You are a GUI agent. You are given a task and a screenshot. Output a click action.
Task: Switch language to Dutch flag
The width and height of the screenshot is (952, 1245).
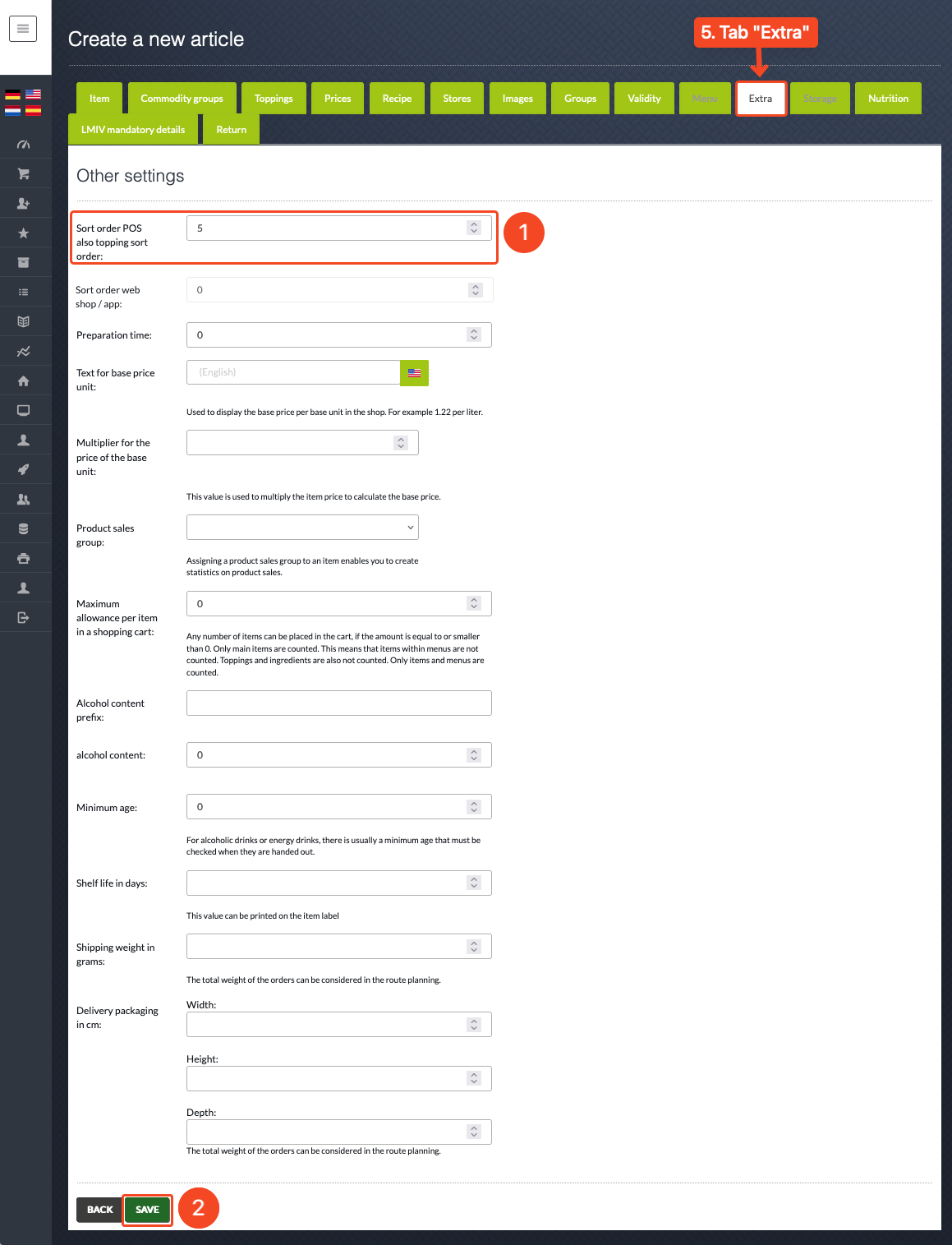pyautogui.click(x=12, y=110)
